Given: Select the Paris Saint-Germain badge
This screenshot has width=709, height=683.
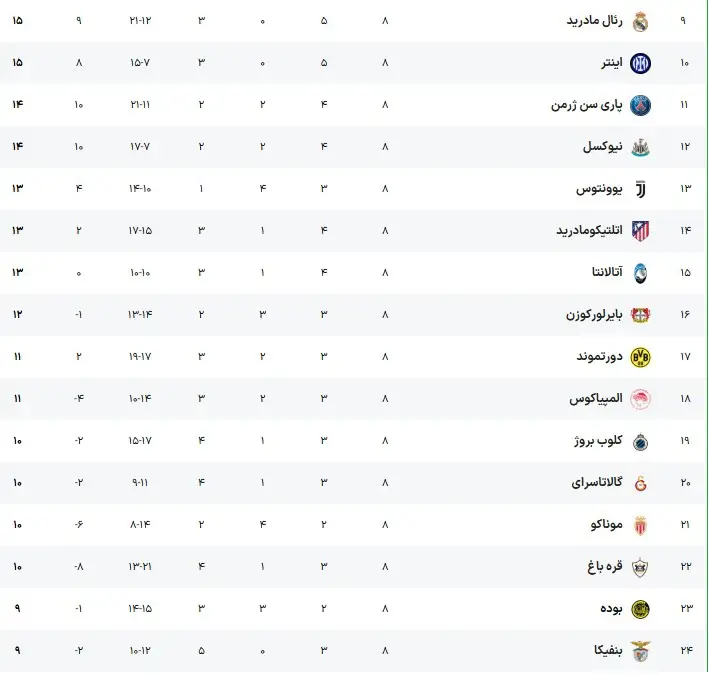Looking at the screenshot, I should pyautogui.click(x=641, y=105).
